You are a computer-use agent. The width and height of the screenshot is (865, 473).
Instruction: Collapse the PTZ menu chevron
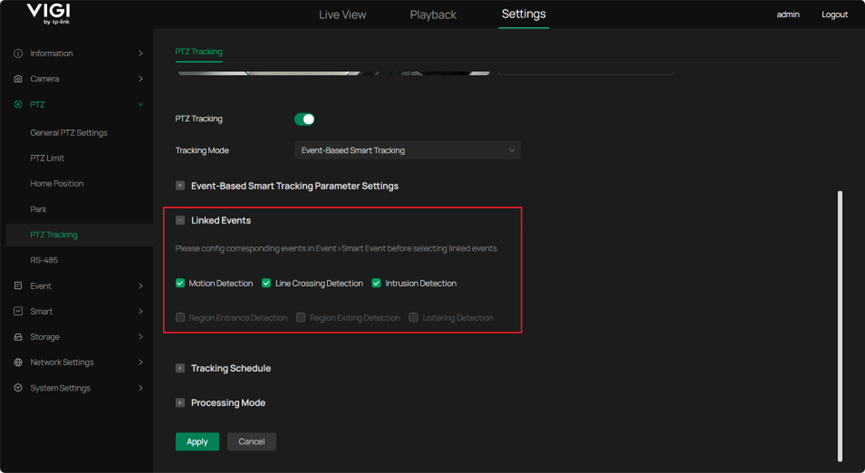141,104
